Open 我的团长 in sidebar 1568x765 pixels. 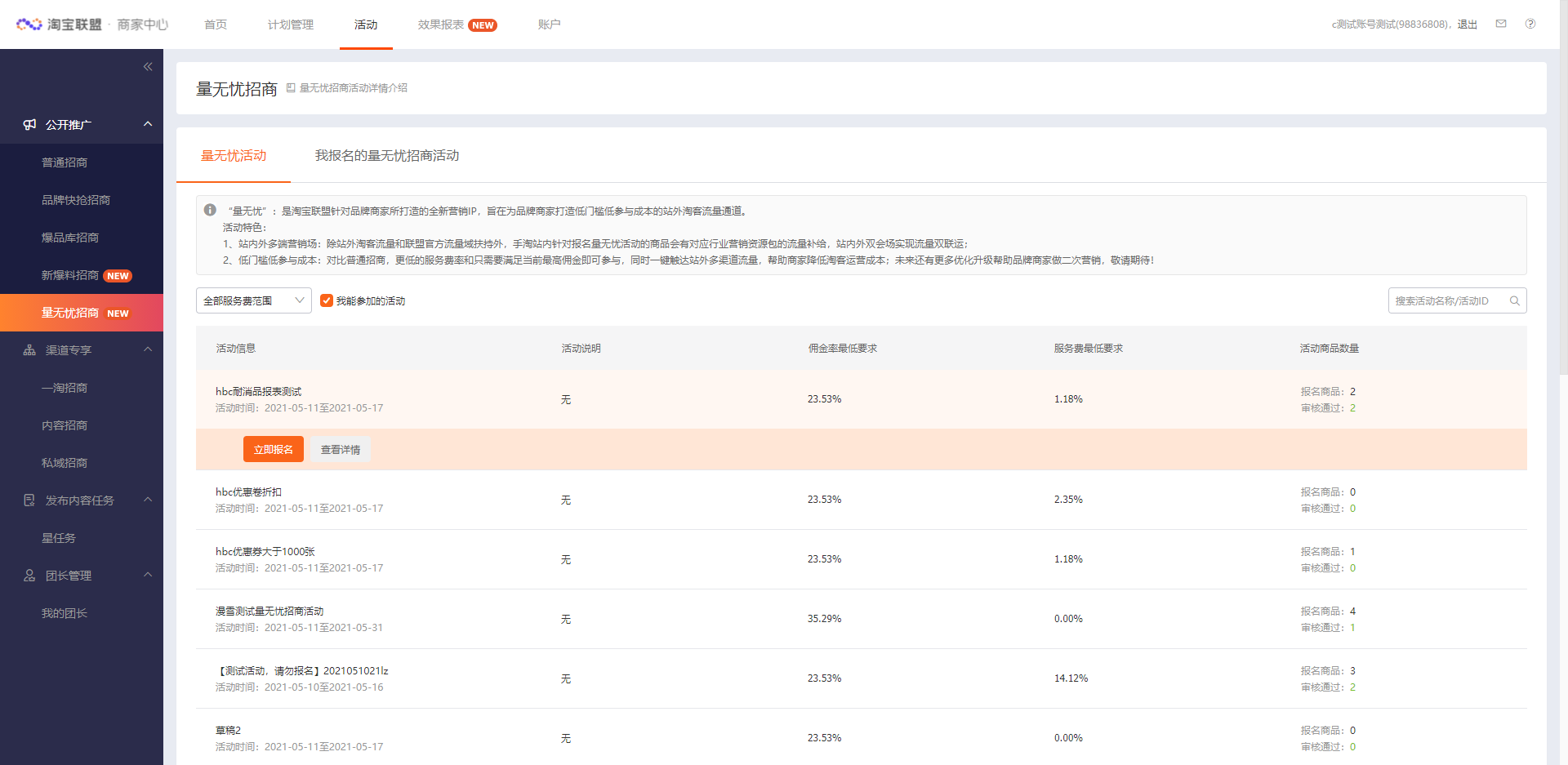(x=65, y=613)
